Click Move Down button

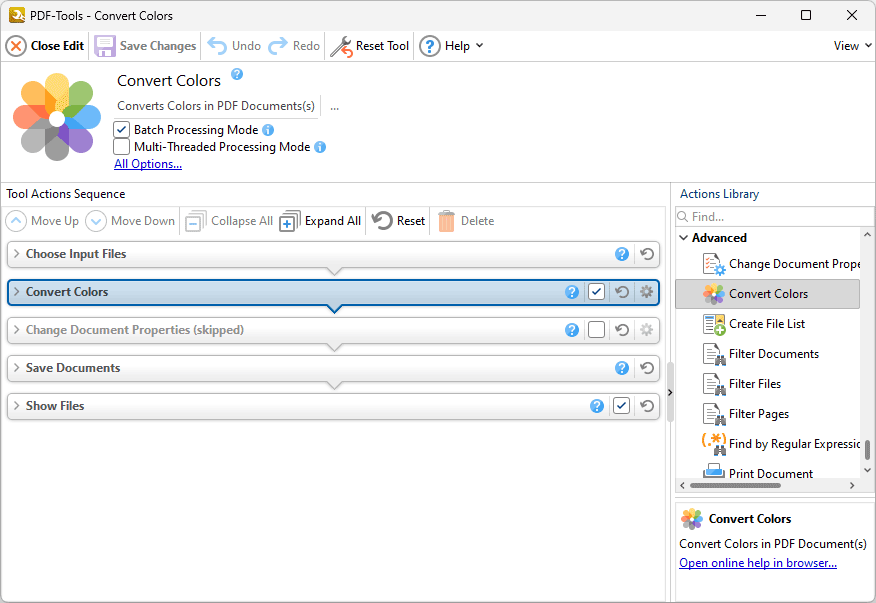point(130,221)
